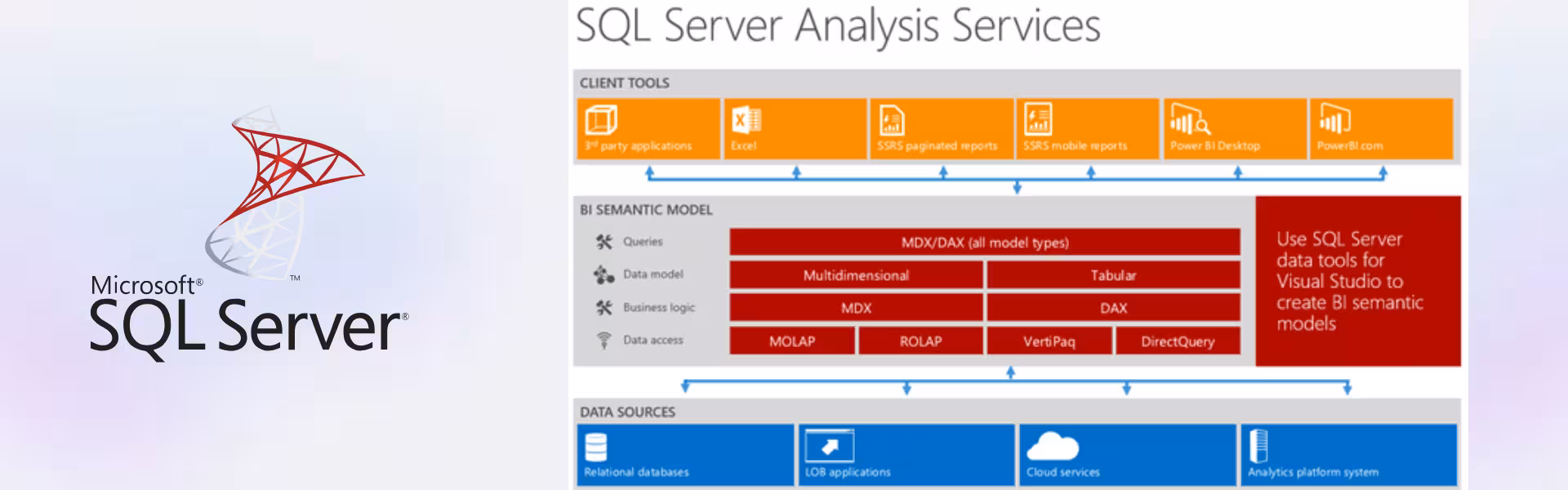Click the 'Queries' row label
Screen dimensions: 1568x490
tap(643, 242)
